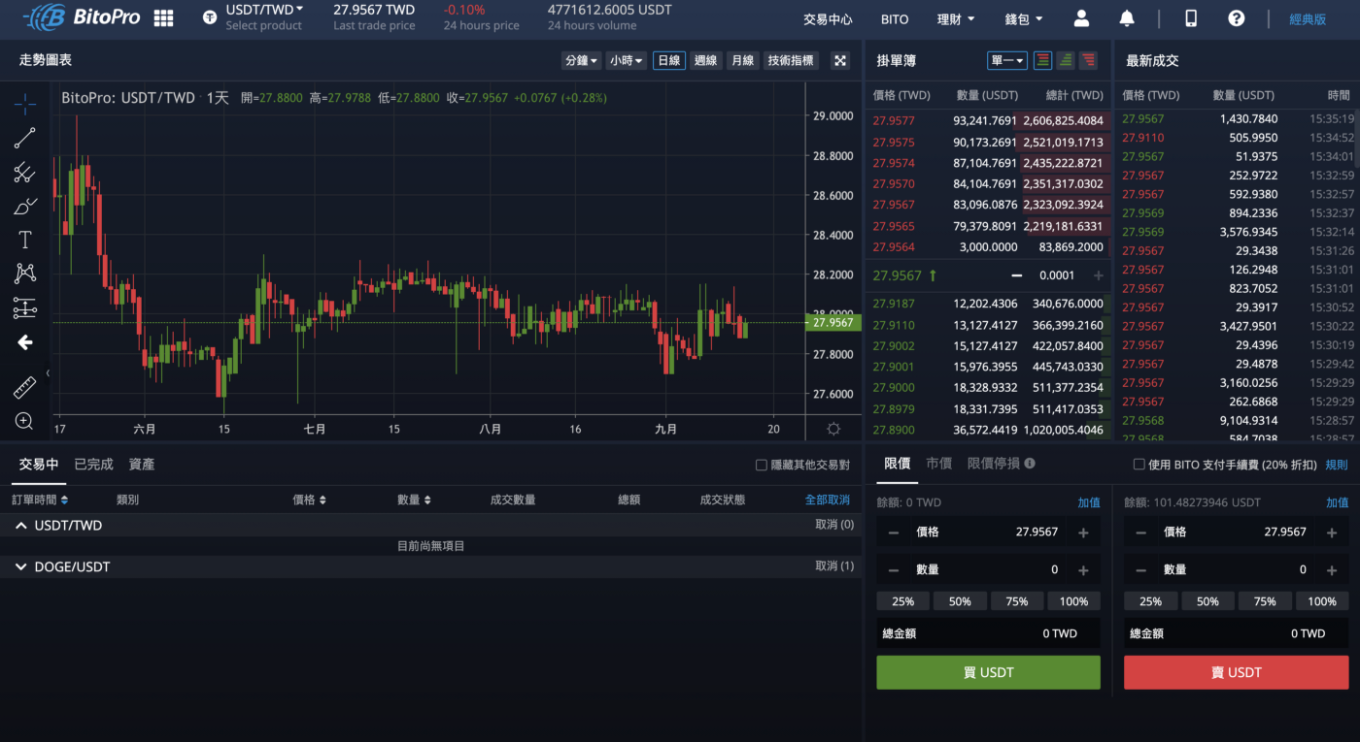Open the 經典版 classic version link
The width and height of the screenshot is (1360, 742).
(1307, 18)
